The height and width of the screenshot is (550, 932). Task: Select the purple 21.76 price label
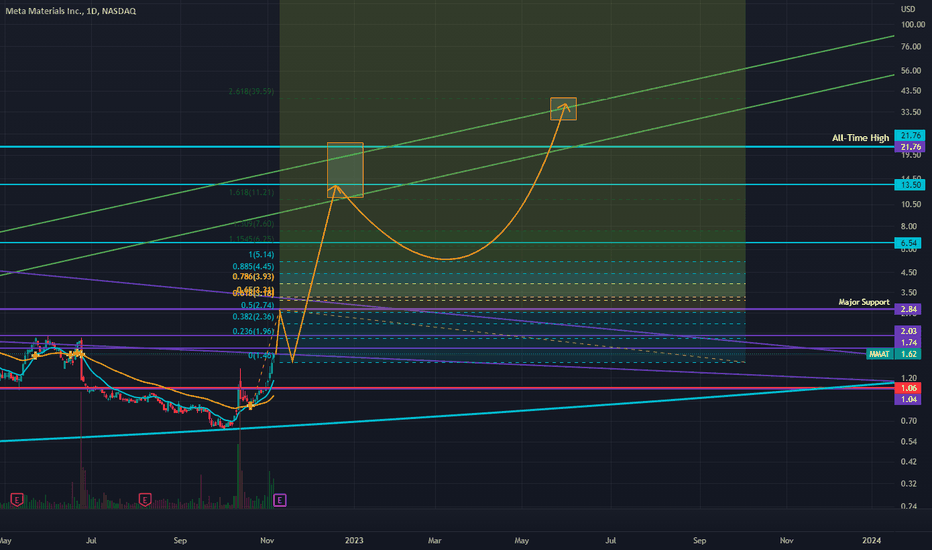tap(910, 147)
